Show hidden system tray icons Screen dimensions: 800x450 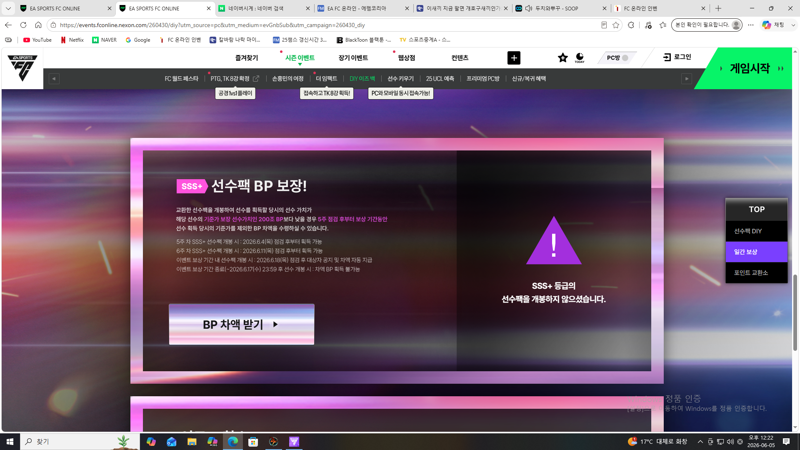tap(700, 442)
